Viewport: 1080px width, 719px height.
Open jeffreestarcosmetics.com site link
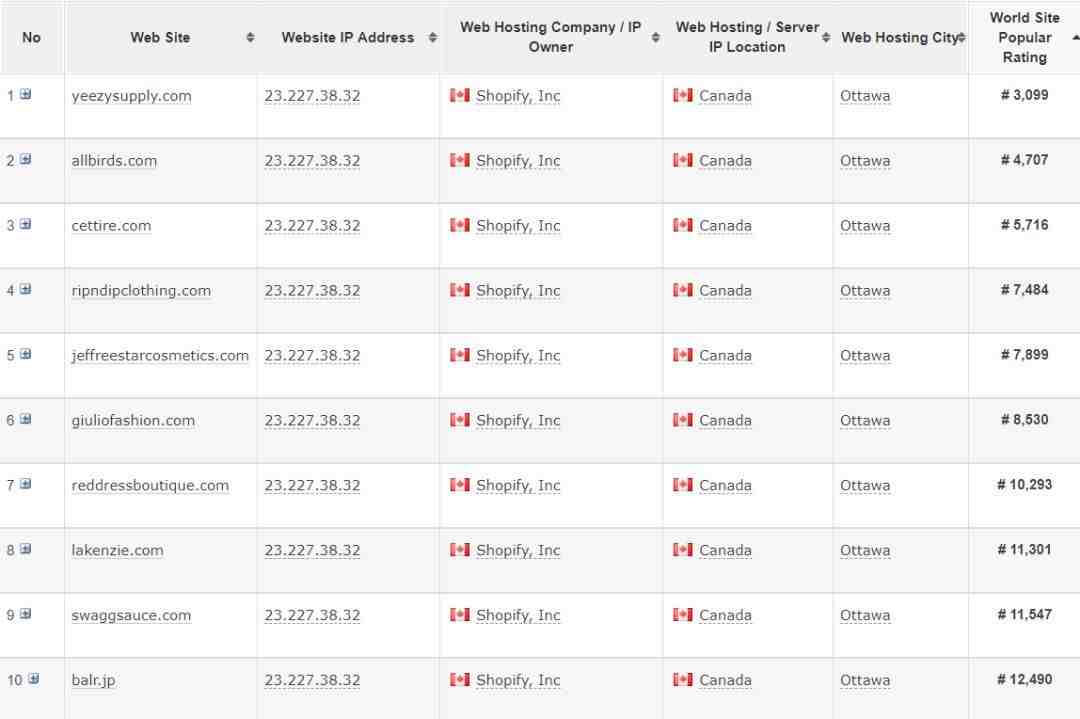pos(160,355)
